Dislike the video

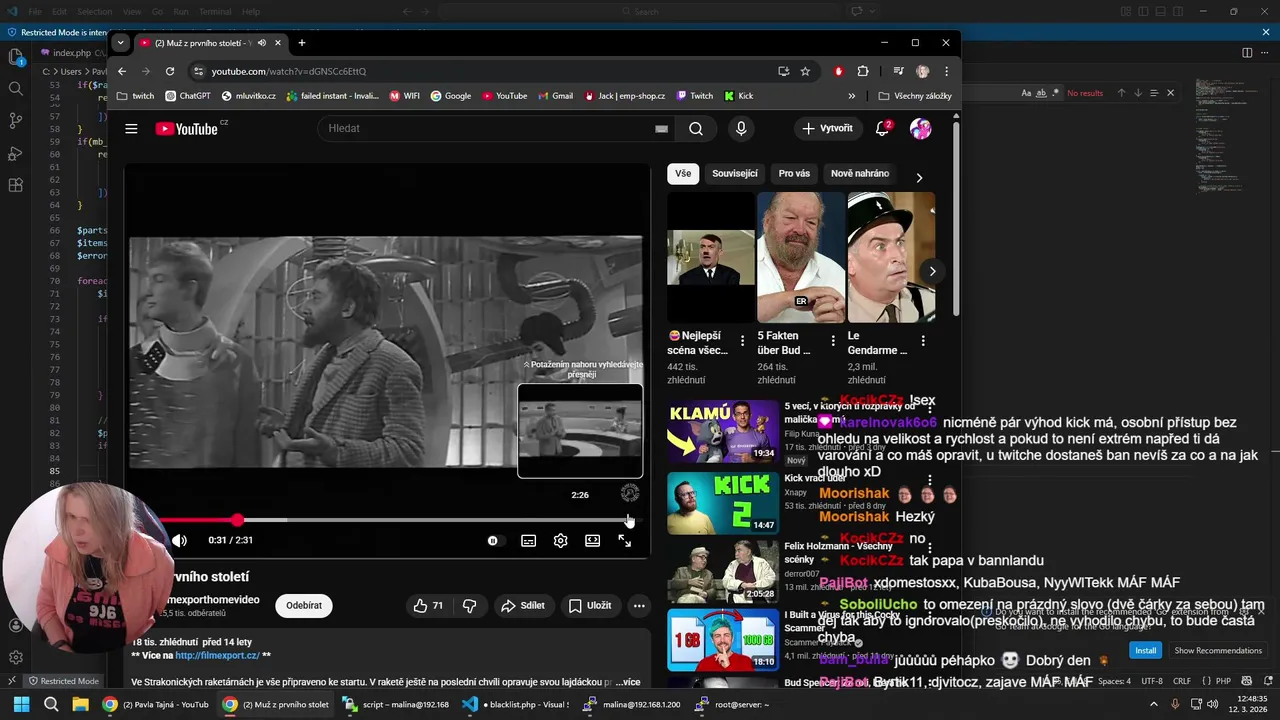(x=469, y=605)
